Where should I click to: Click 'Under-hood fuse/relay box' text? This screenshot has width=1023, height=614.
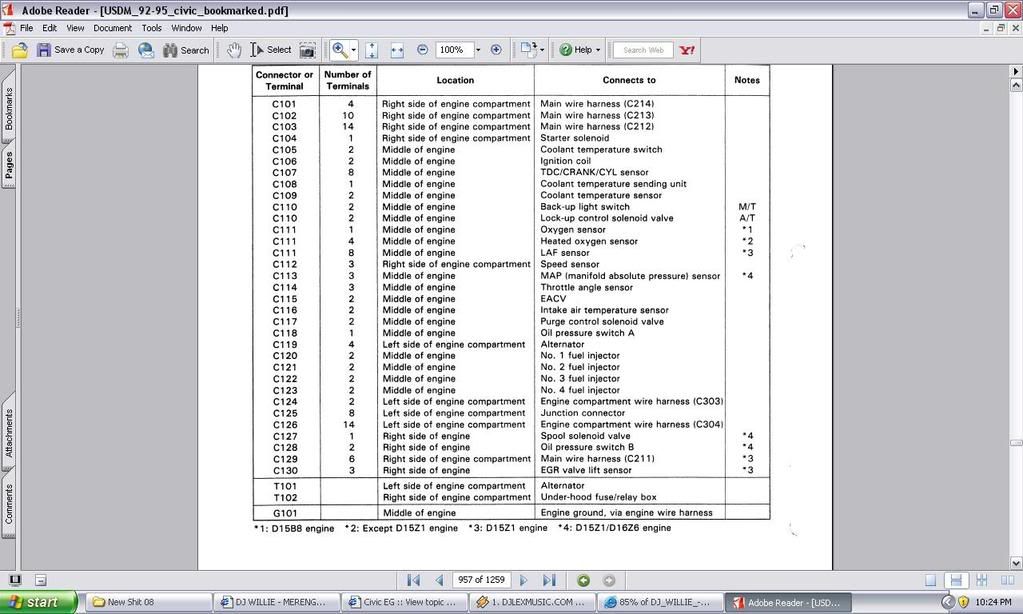click(598, 497)
